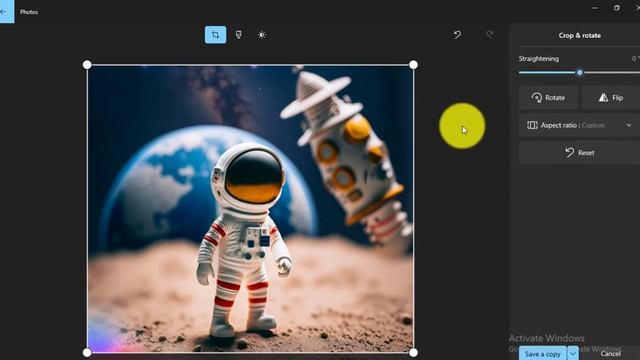This screenshot has height=360, width=640.
Task: Click the Redo arrow icon
Action: (489, 35)
